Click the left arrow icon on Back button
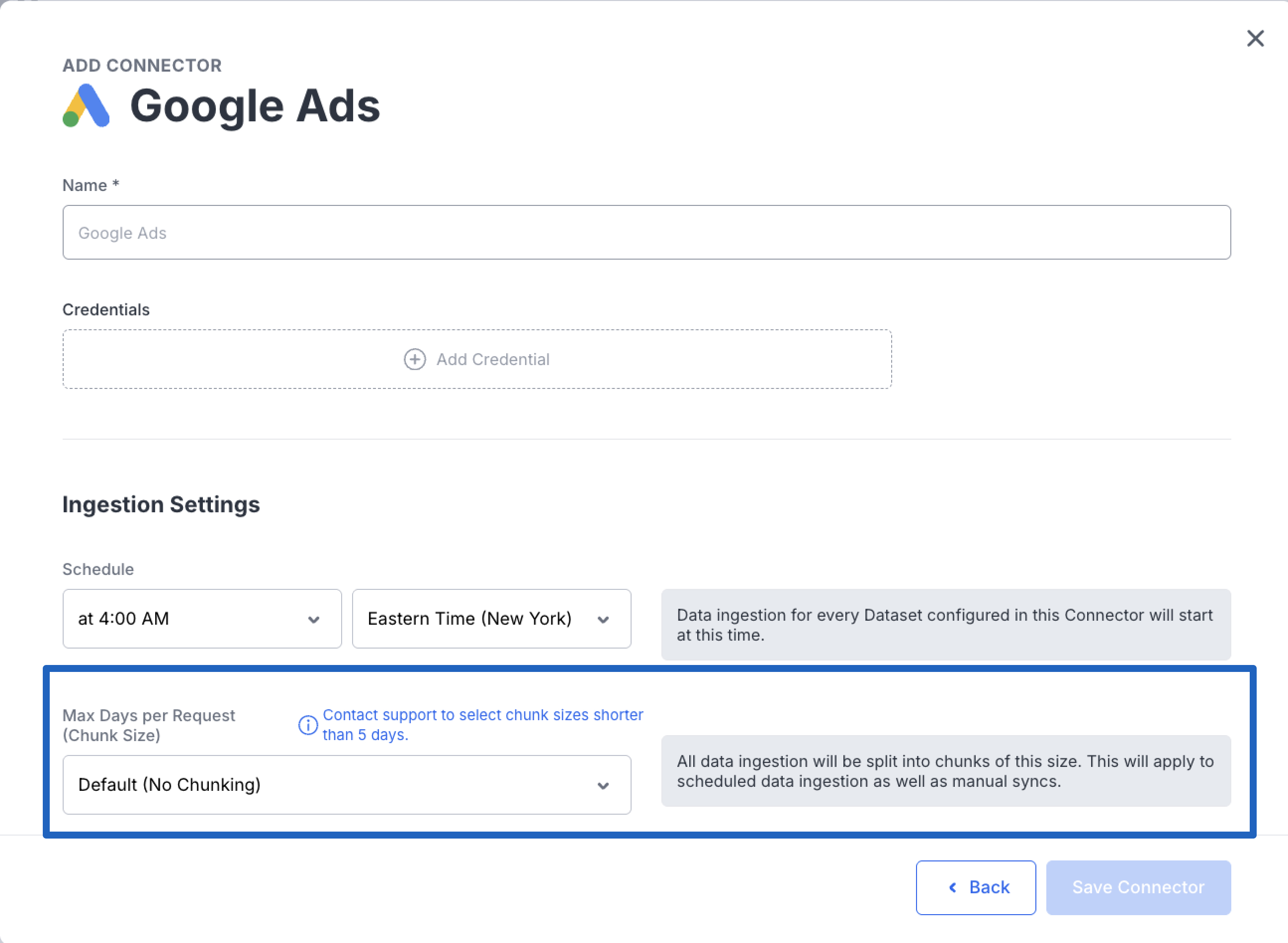 tap(952, 888)
